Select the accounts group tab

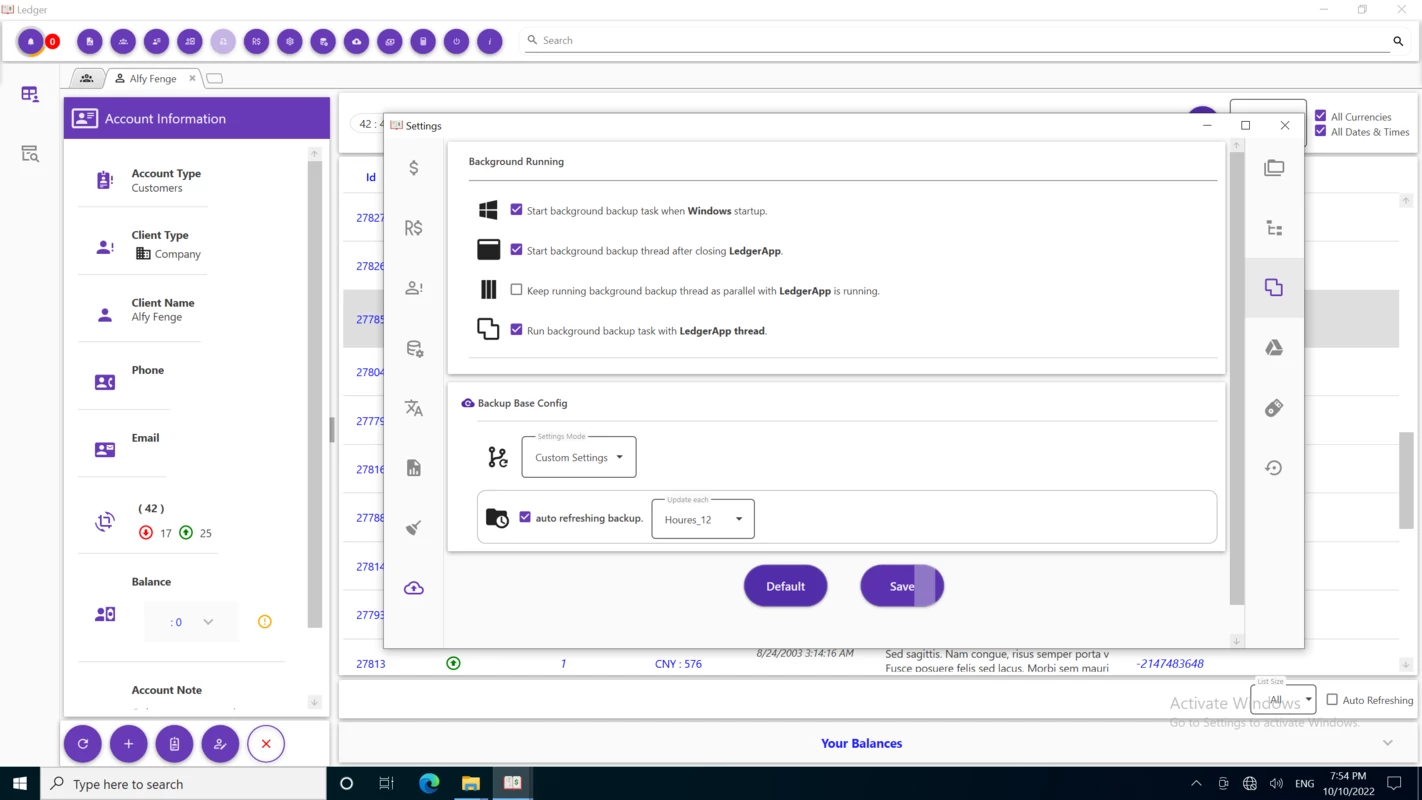coord(86,78)
